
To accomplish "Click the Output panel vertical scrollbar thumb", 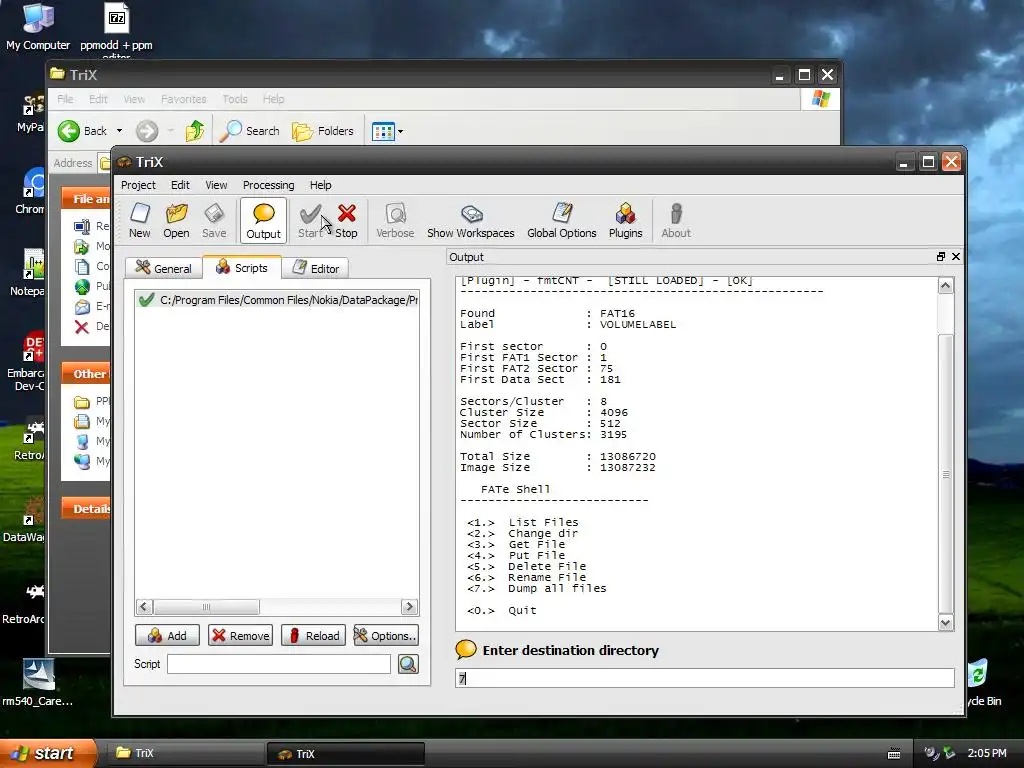I will [946, 473].
